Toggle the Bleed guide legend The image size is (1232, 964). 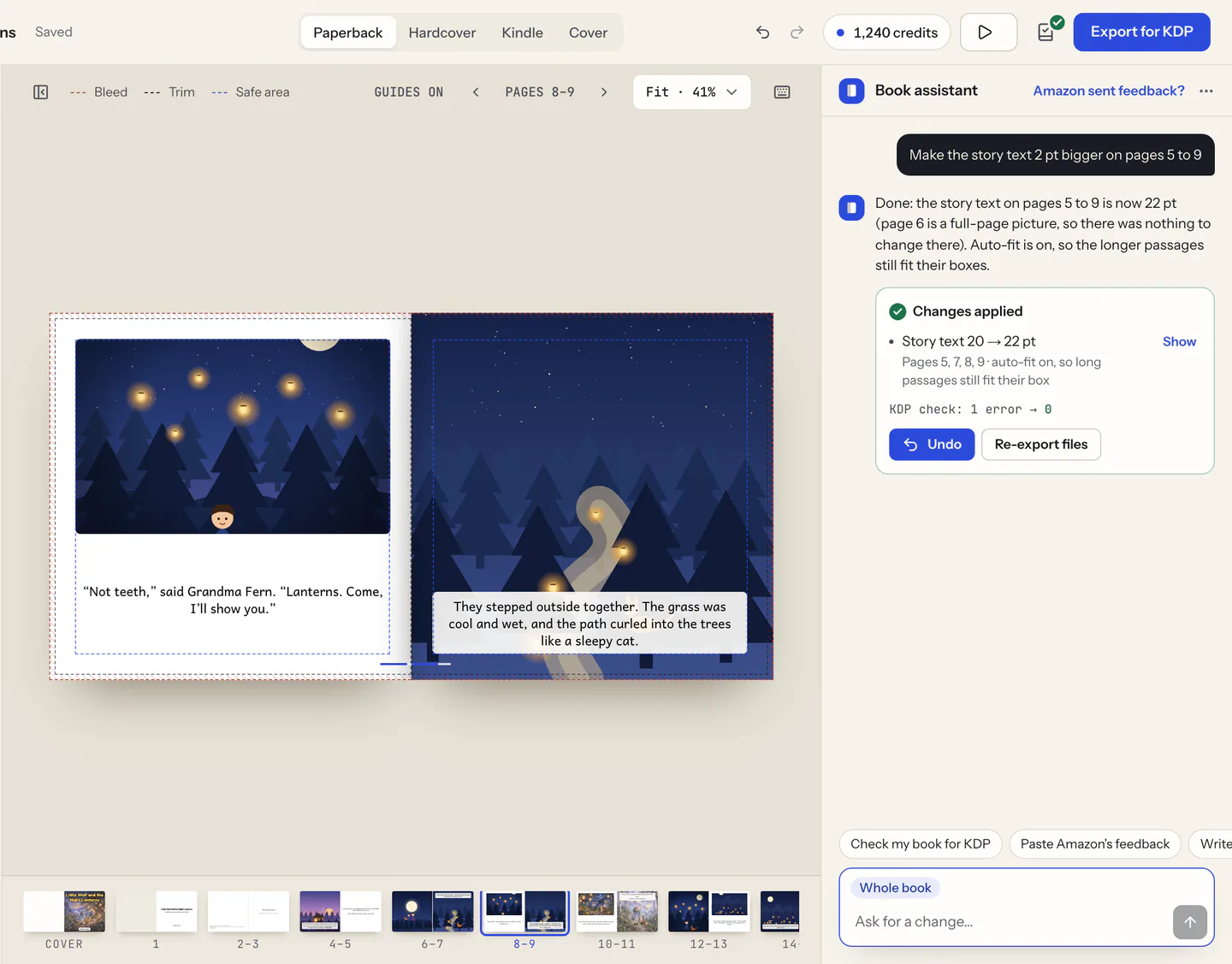(98, 92)
